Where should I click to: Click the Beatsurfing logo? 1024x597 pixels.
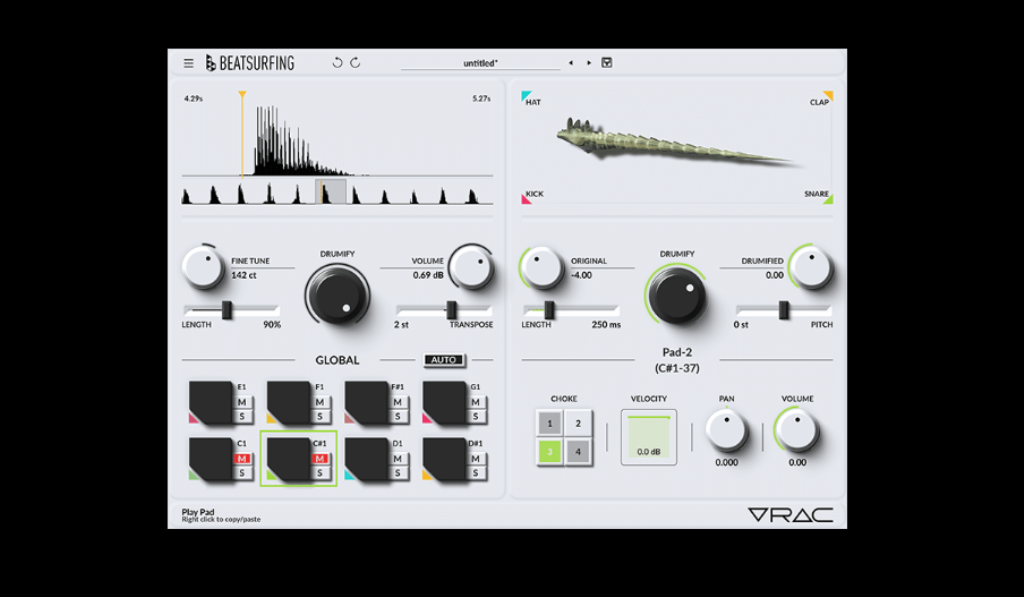click(x=250, y=63)
